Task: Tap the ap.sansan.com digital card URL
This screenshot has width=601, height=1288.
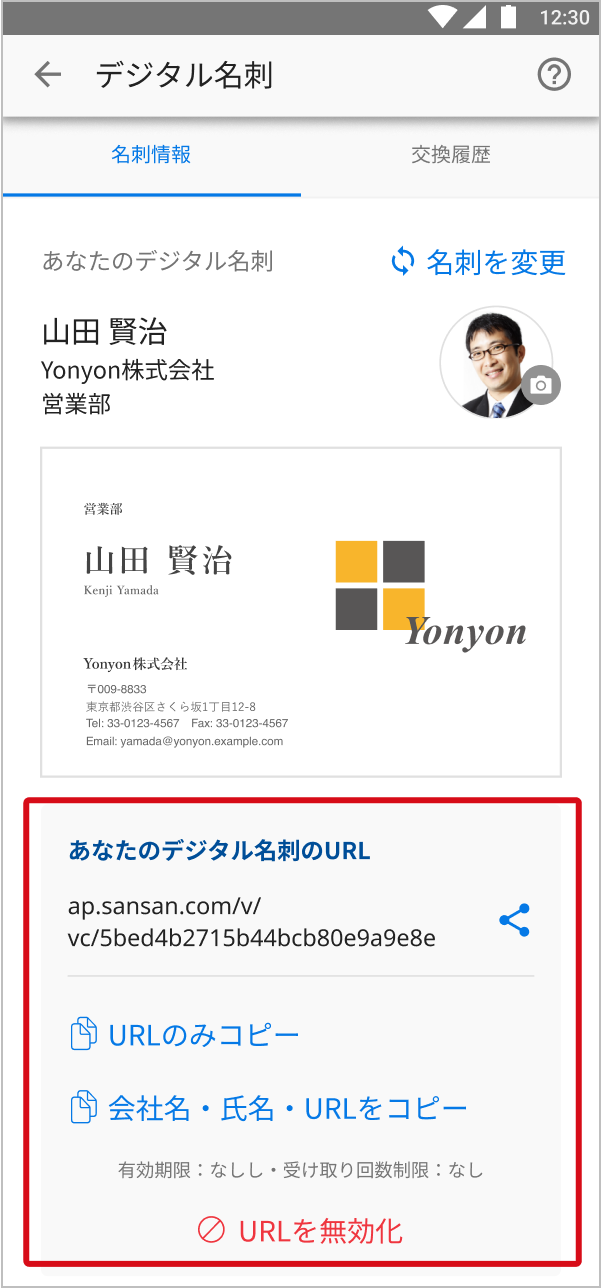Action: pyautogui.click(x=252, y=922)
